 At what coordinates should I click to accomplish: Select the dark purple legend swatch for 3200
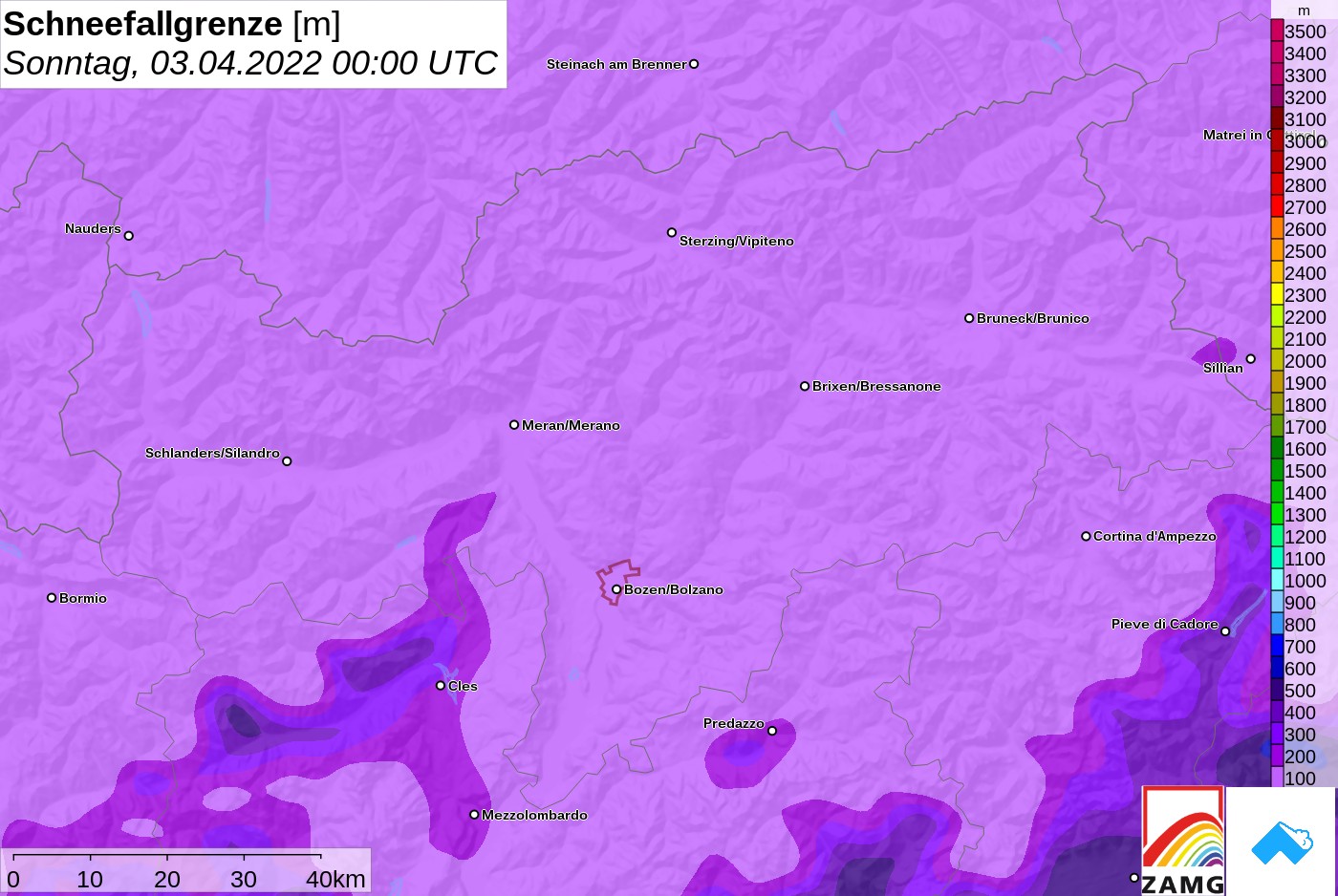(1277, 96)
